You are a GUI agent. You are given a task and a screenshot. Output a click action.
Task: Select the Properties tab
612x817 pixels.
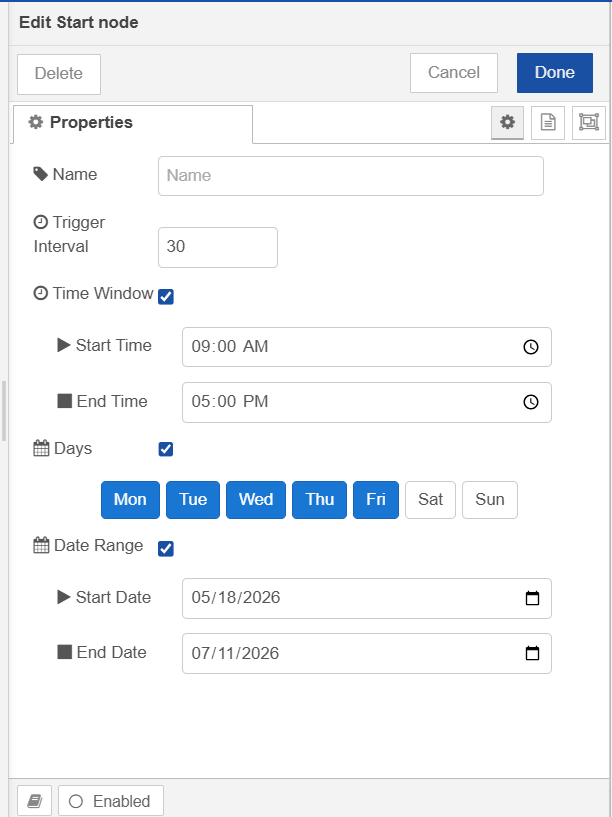(132, 123)
